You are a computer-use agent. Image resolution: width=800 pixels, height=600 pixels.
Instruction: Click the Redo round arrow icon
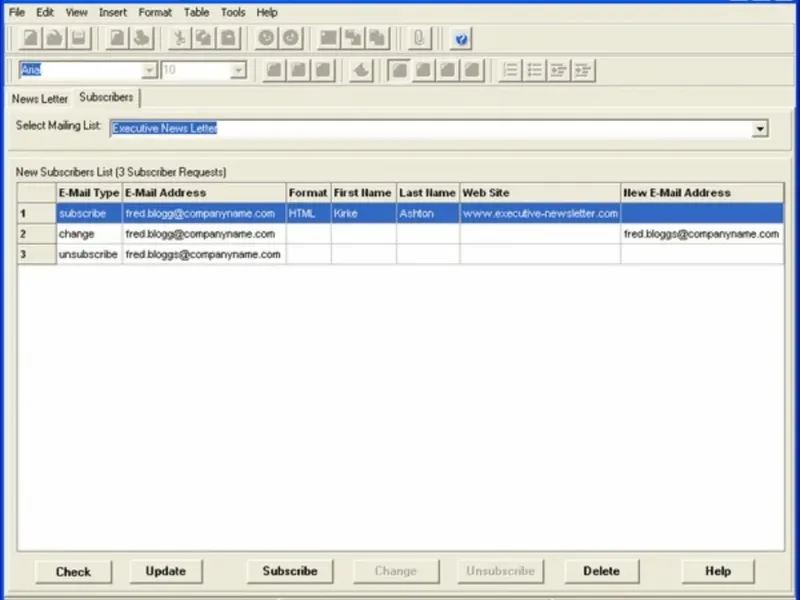[291, 38]
